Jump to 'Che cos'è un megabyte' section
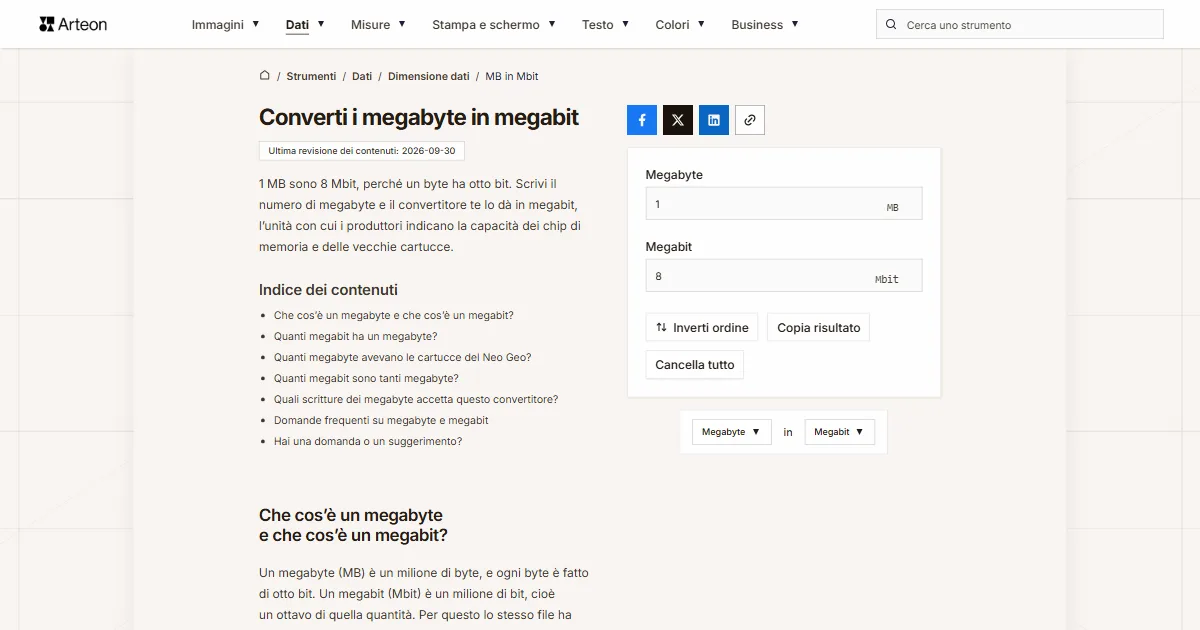The image size is (1200, 630). 394,315
